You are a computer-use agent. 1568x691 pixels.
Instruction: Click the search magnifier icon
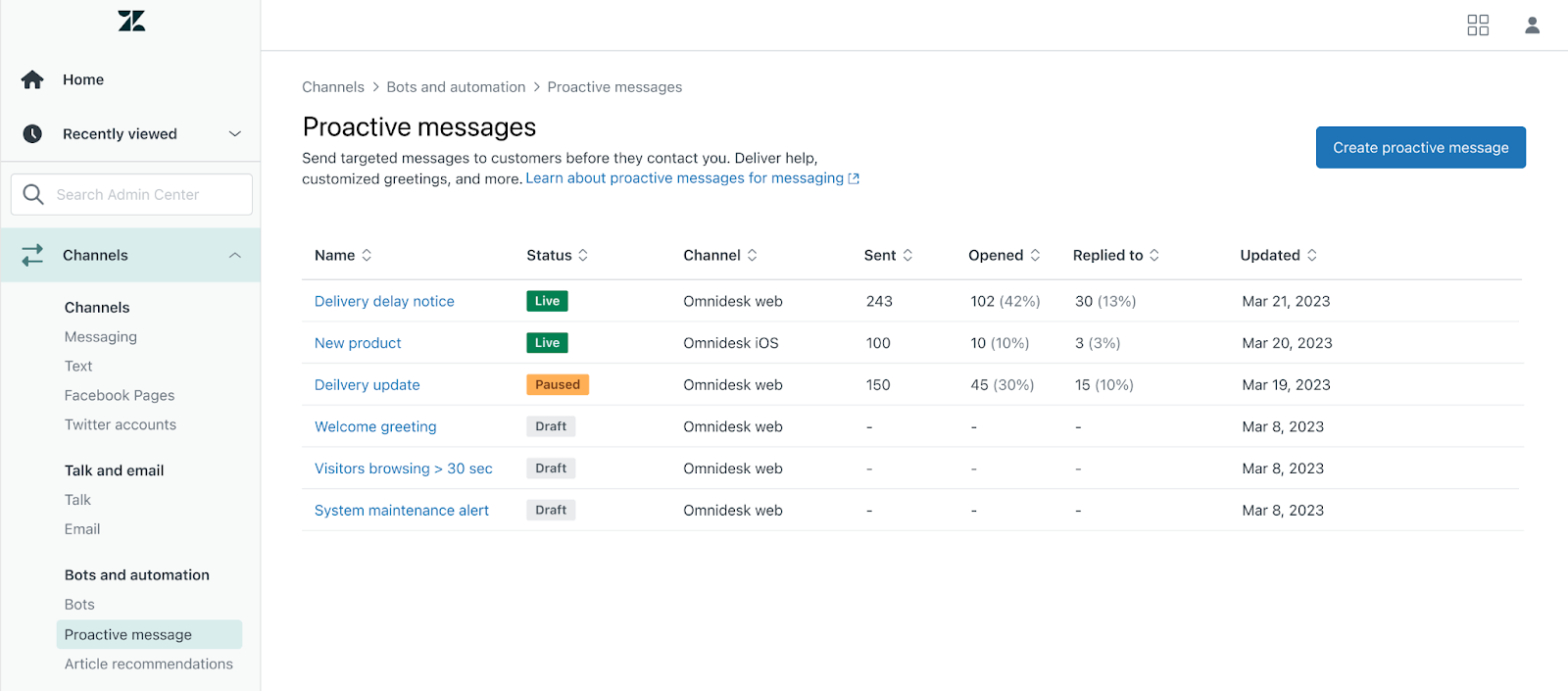(33, 194)
